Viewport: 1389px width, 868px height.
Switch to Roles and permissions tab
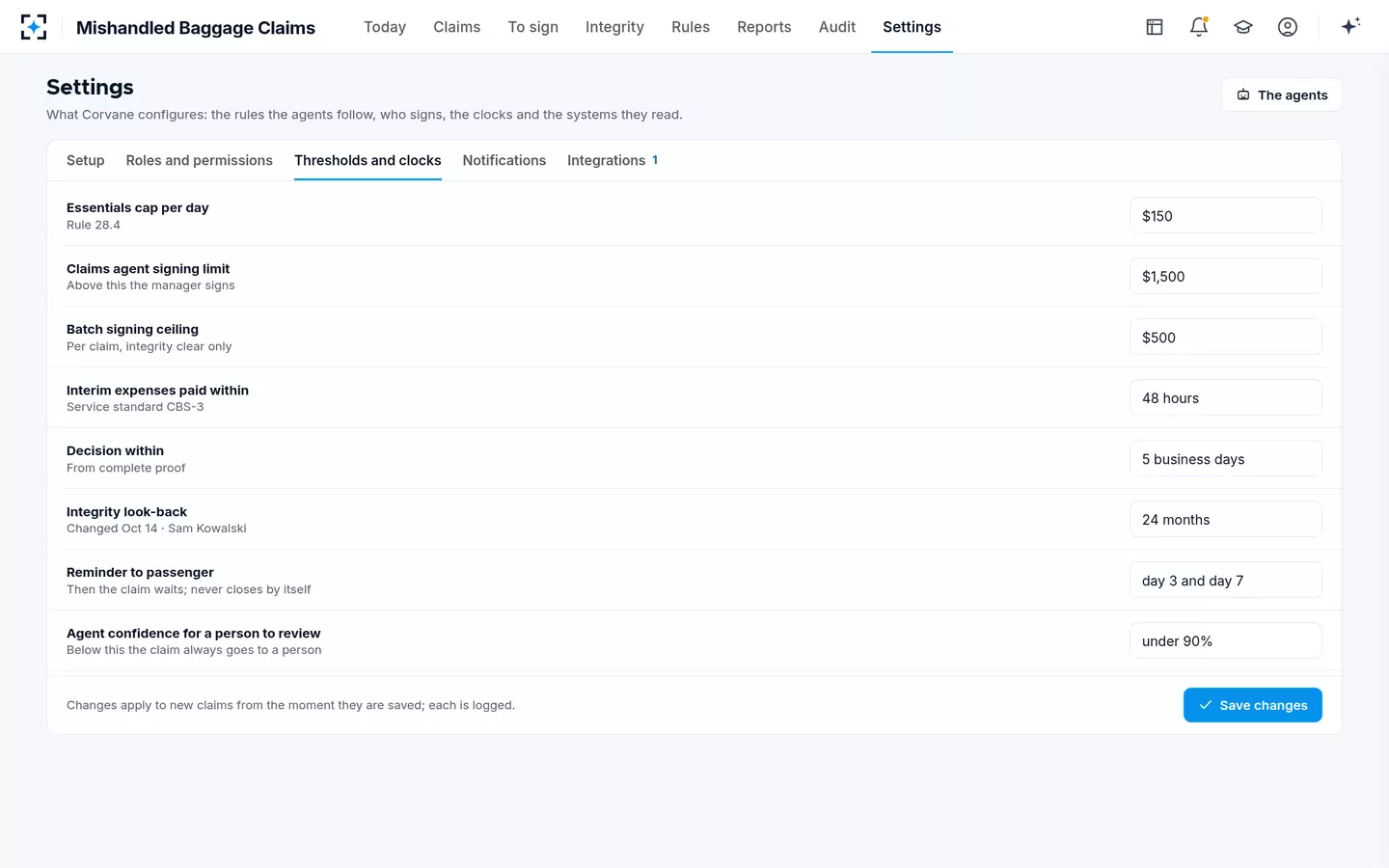pyautogui.click(x=199, y=160)
